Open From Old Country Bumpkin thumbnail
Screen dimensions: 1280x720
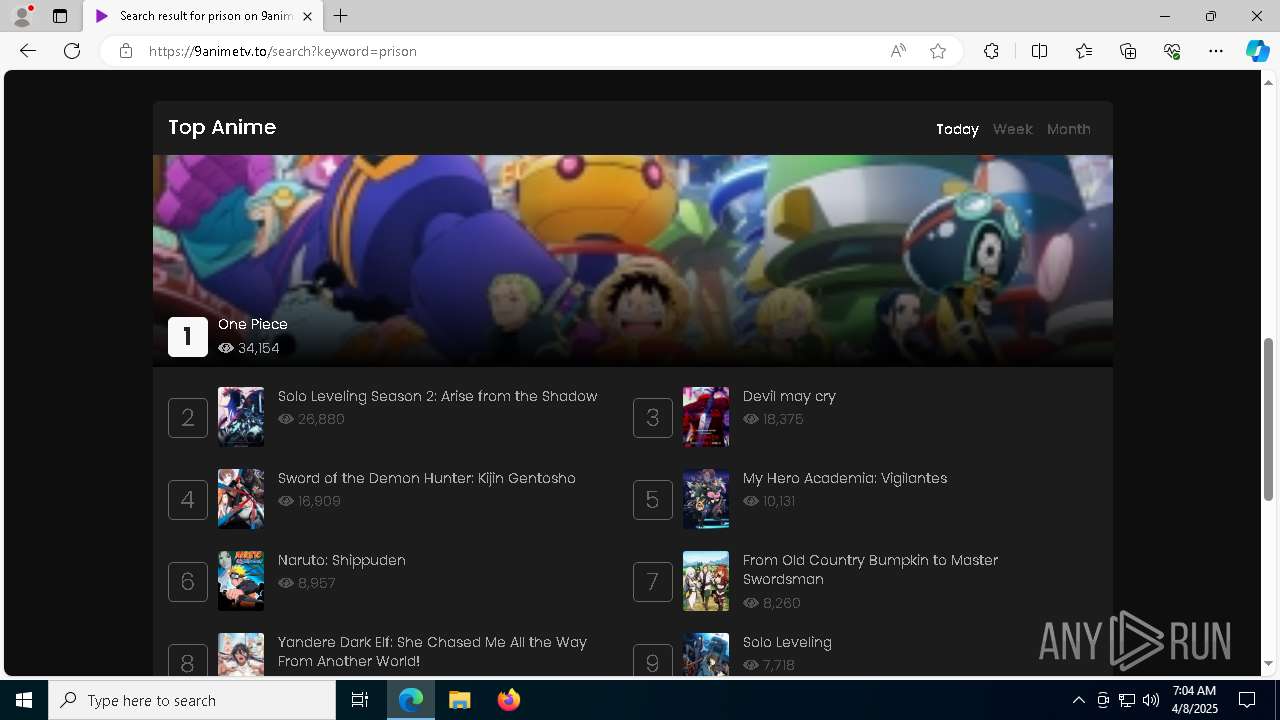point(706,581)
